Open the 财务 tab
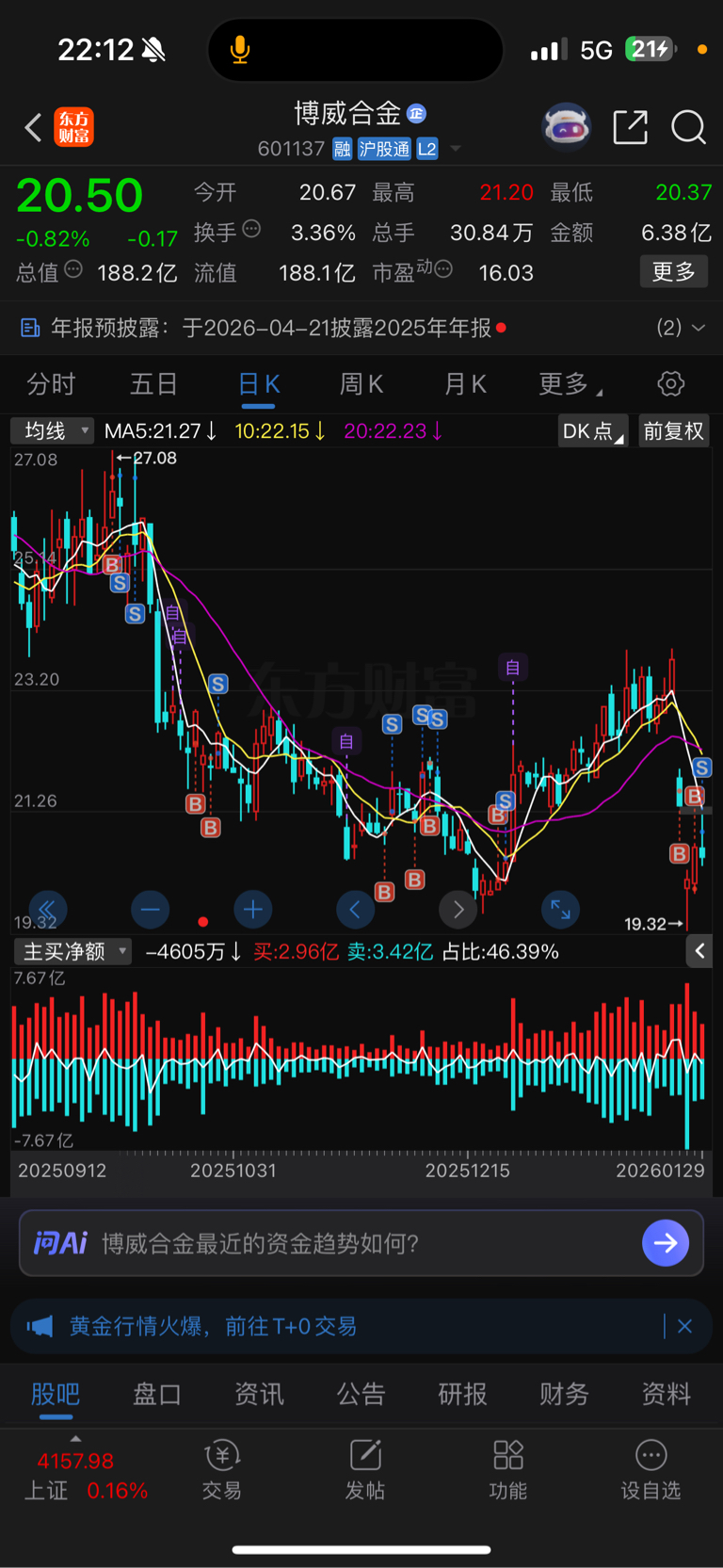Image resolution: width=723 pixels, height=1568 pixels. click(564, 1394)
